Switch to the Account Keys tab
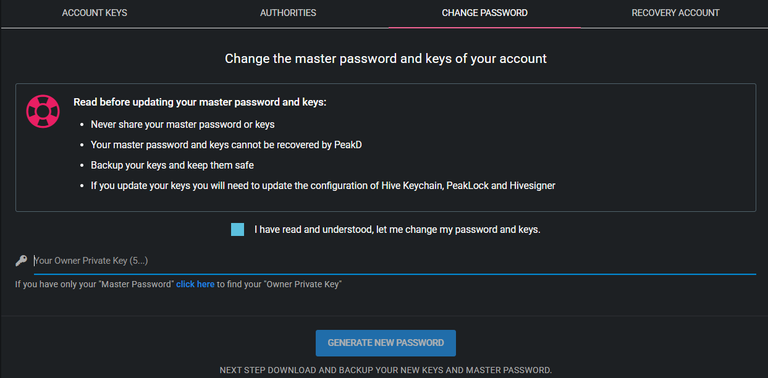This screenshot has height=378, width=768. (x=95, y=13)
